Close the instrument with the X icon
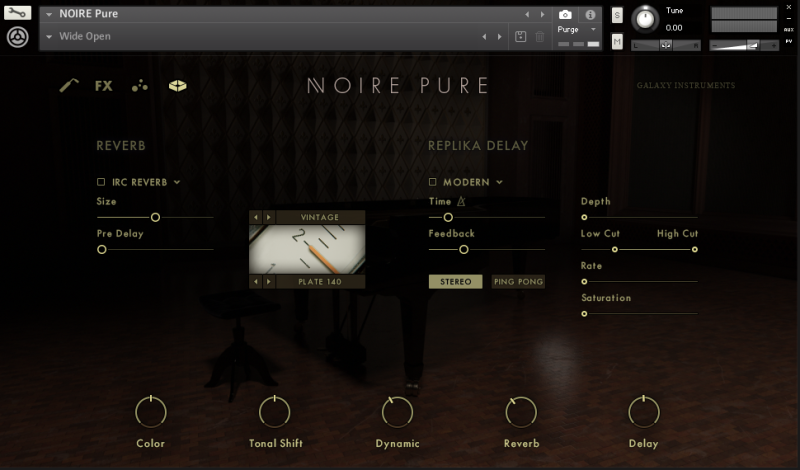 [x=789, y=7]
